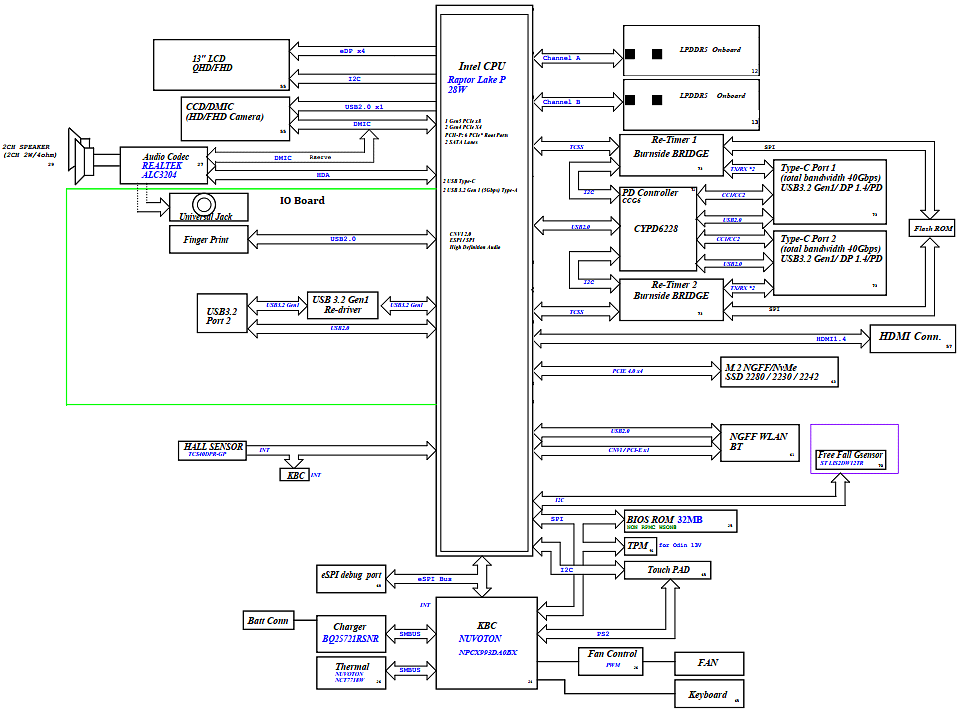Viewport: 964px width, 715px height.
Task: Click the Thermal NUVOTON block
Action: [x=351, y=673]
